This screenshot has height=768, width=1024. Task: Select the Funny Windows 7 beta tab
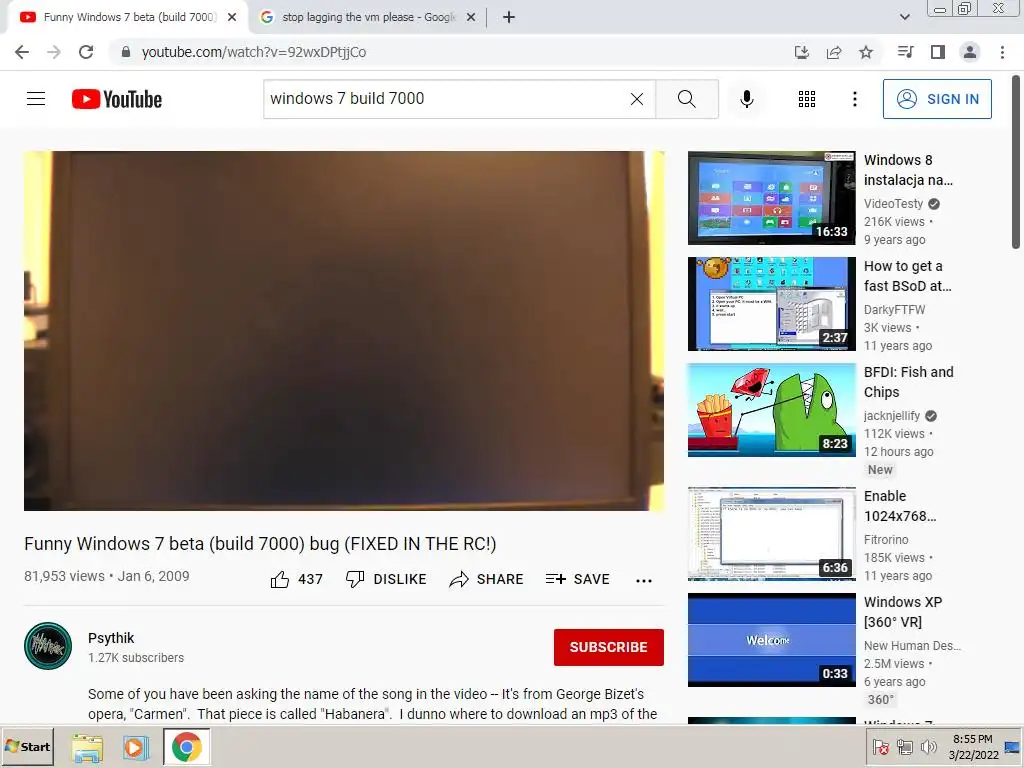coord(129,17)
